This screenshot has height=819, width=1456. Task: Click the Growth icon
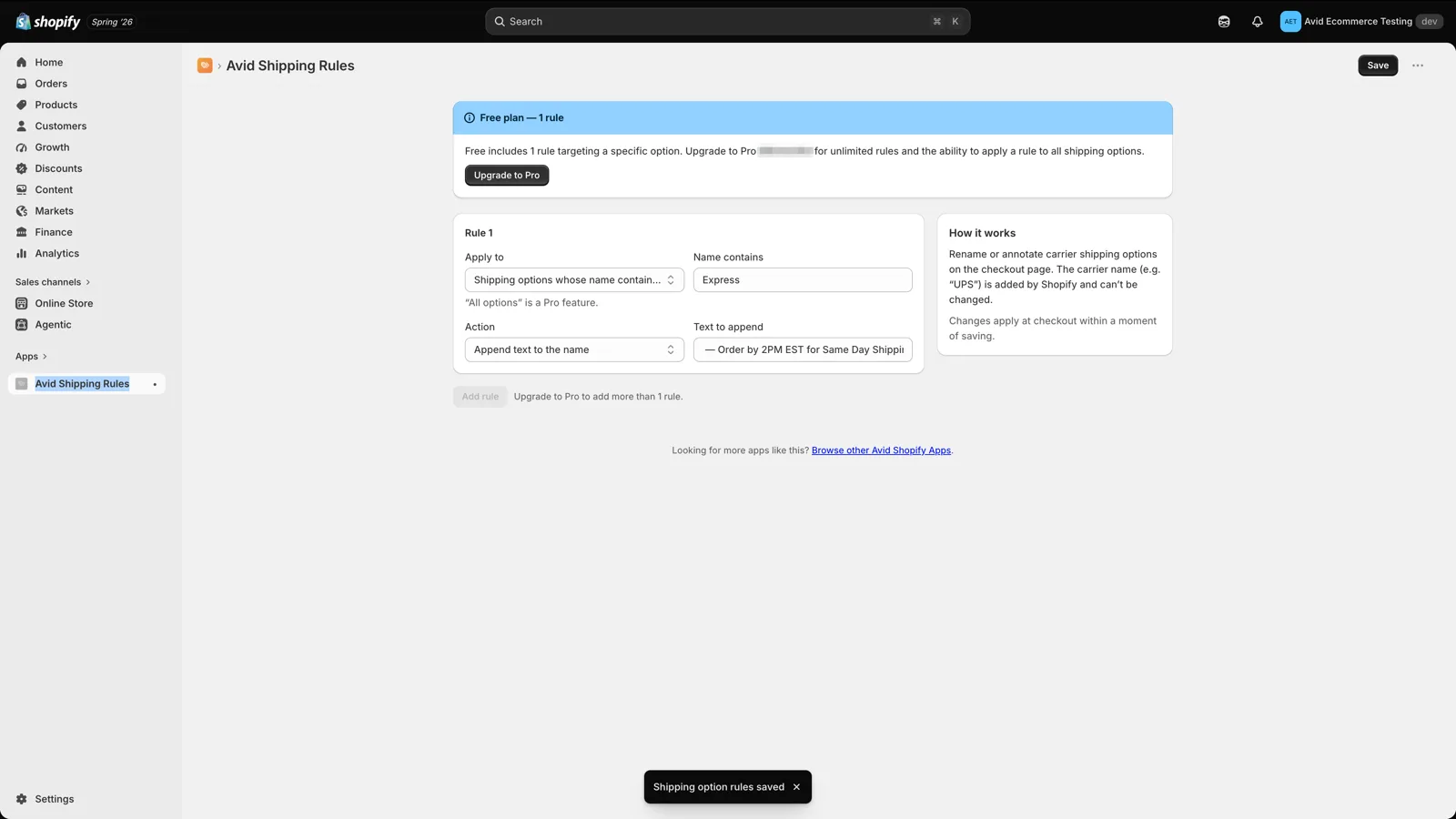pyautogui.click(x=22, y=147)
